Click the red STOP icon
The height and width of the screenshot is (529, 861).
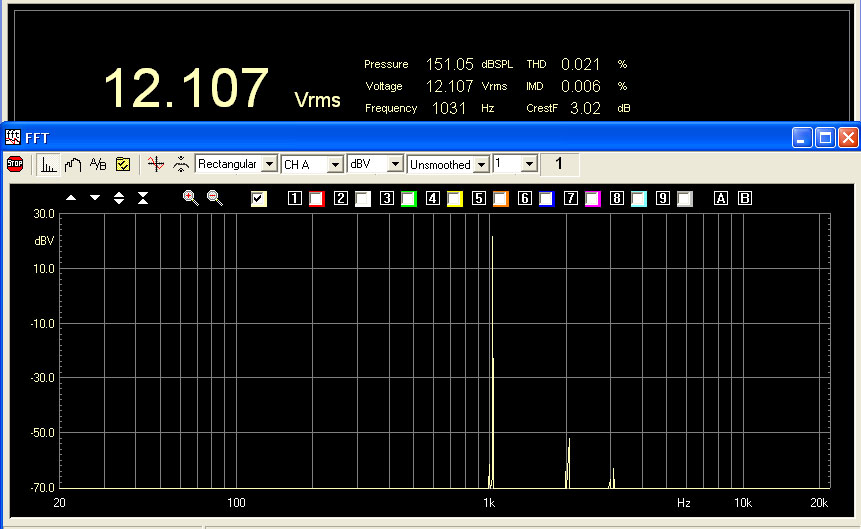click(x=15, y=164)
